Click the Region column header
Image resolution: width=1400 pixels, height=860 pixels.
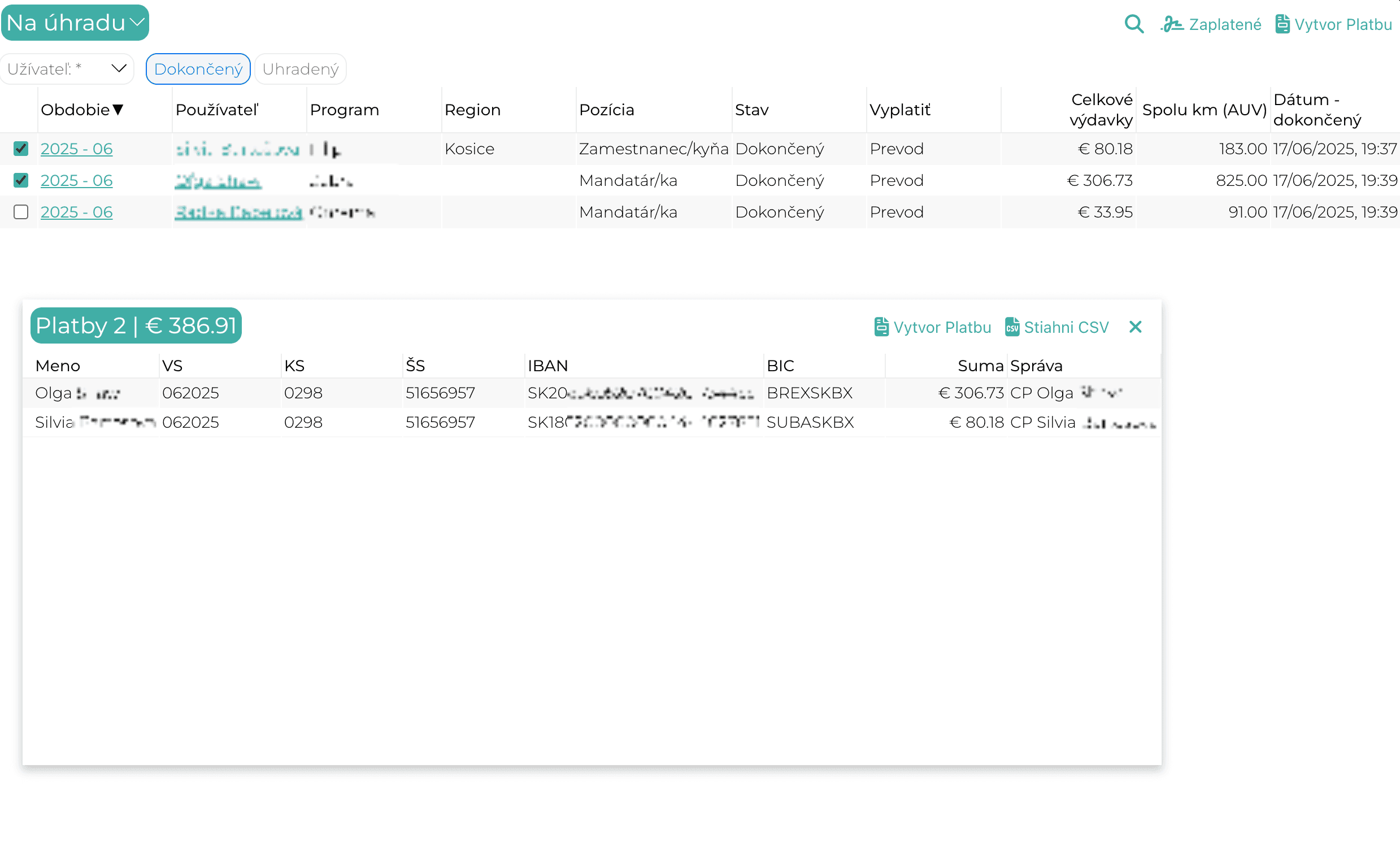pyautogui.click(x=472, y=110)
